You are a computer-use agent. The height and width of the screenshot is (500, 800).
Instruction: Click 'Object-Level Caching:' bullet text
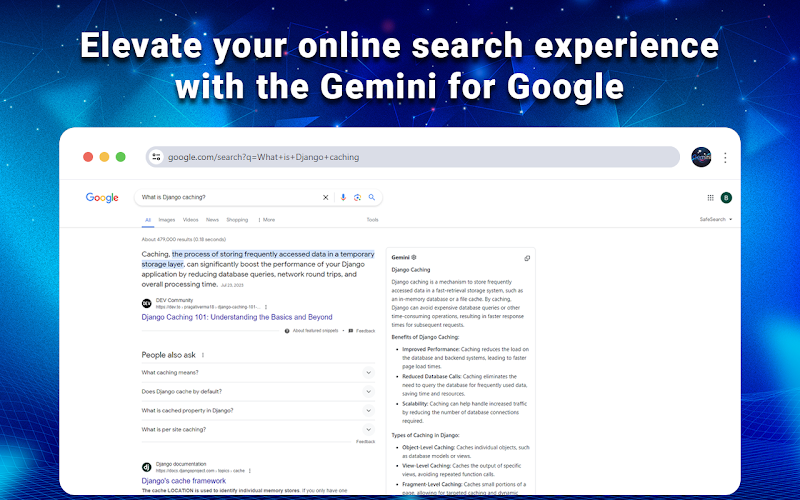(x=429, y=447)
